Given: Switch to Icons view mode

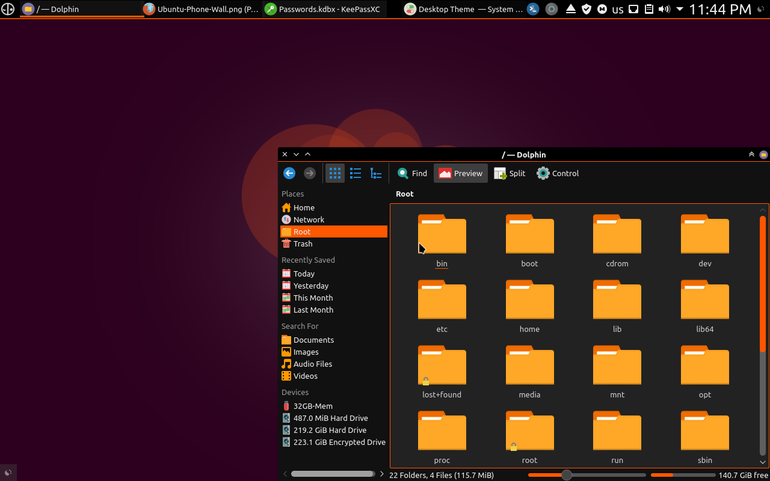Looking at the screenshot, I should [335, 173].
